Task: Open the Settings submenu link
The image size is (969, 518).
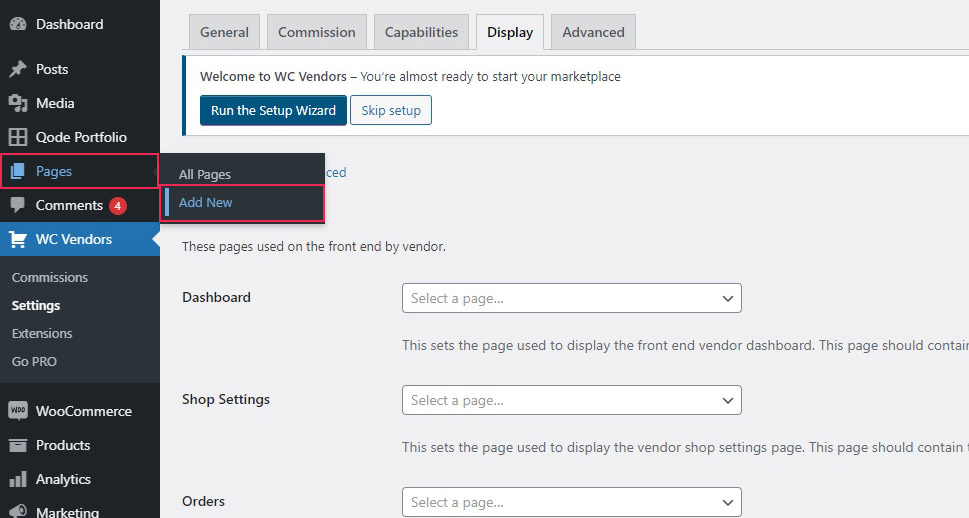Action: (36, 305)
